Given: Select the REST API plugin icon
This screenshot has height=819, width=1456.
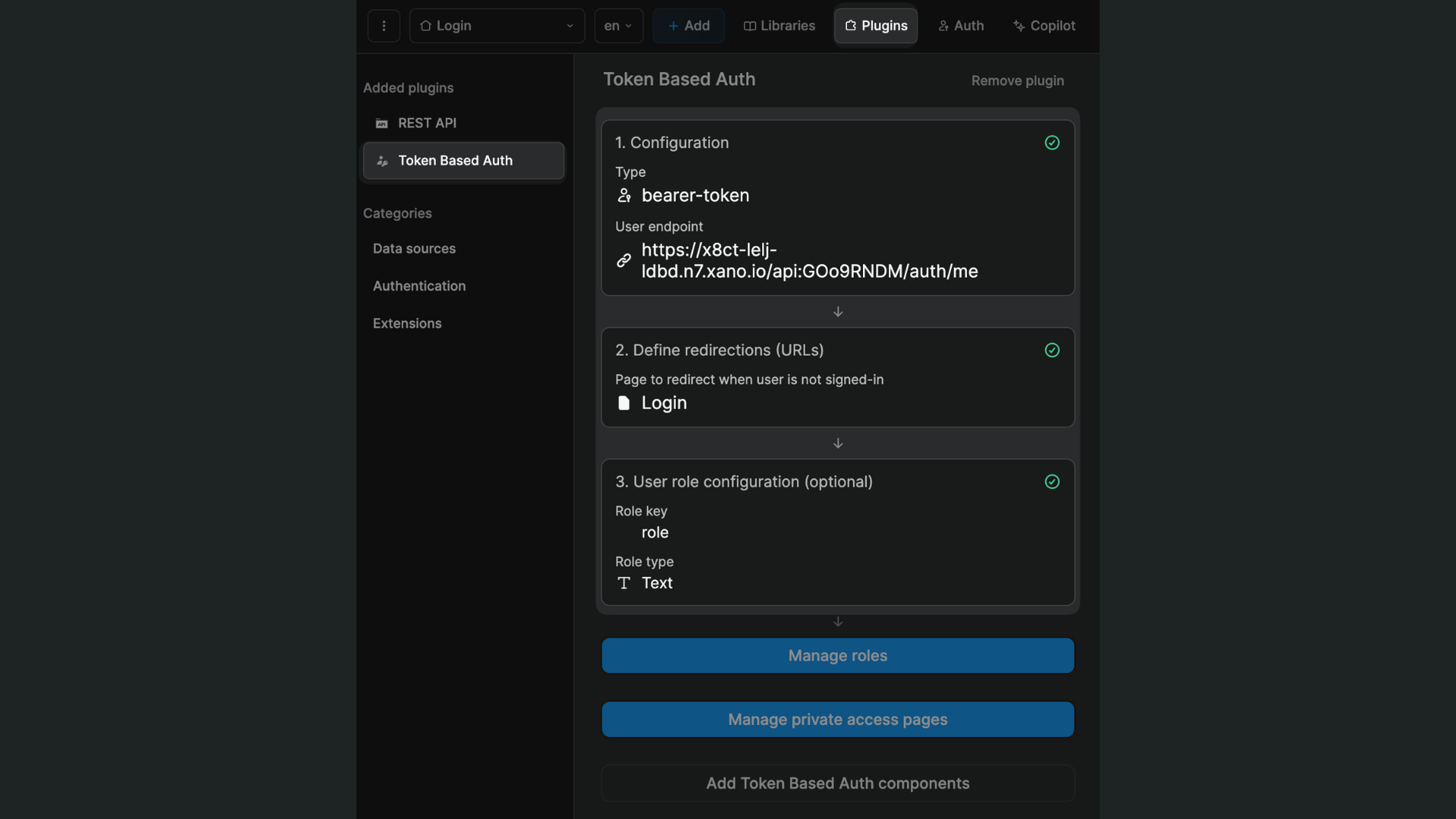Looking at the screenshot, I should coord(381,123).
